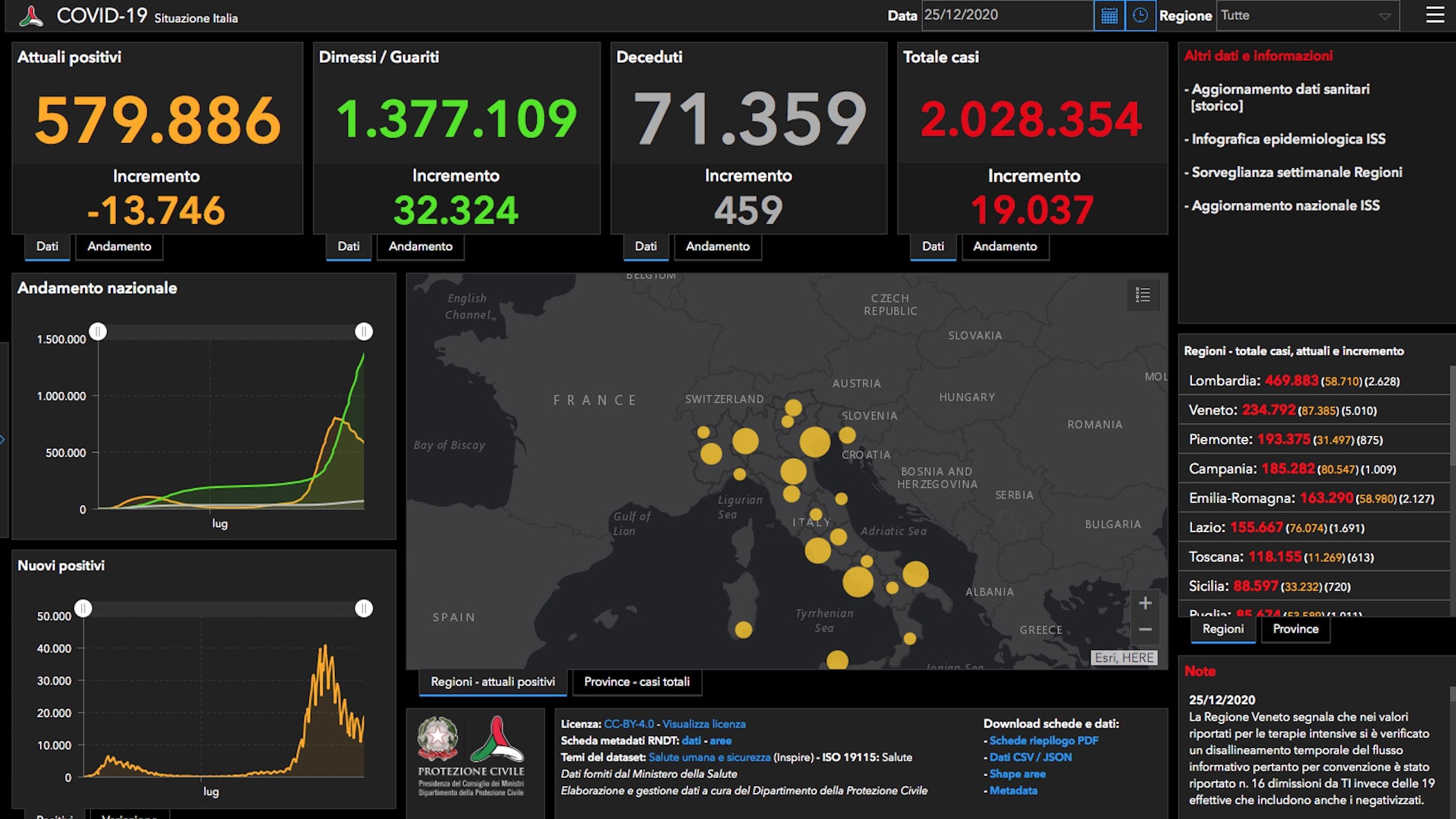Select Veneto row in regions list

(1314, 410)
